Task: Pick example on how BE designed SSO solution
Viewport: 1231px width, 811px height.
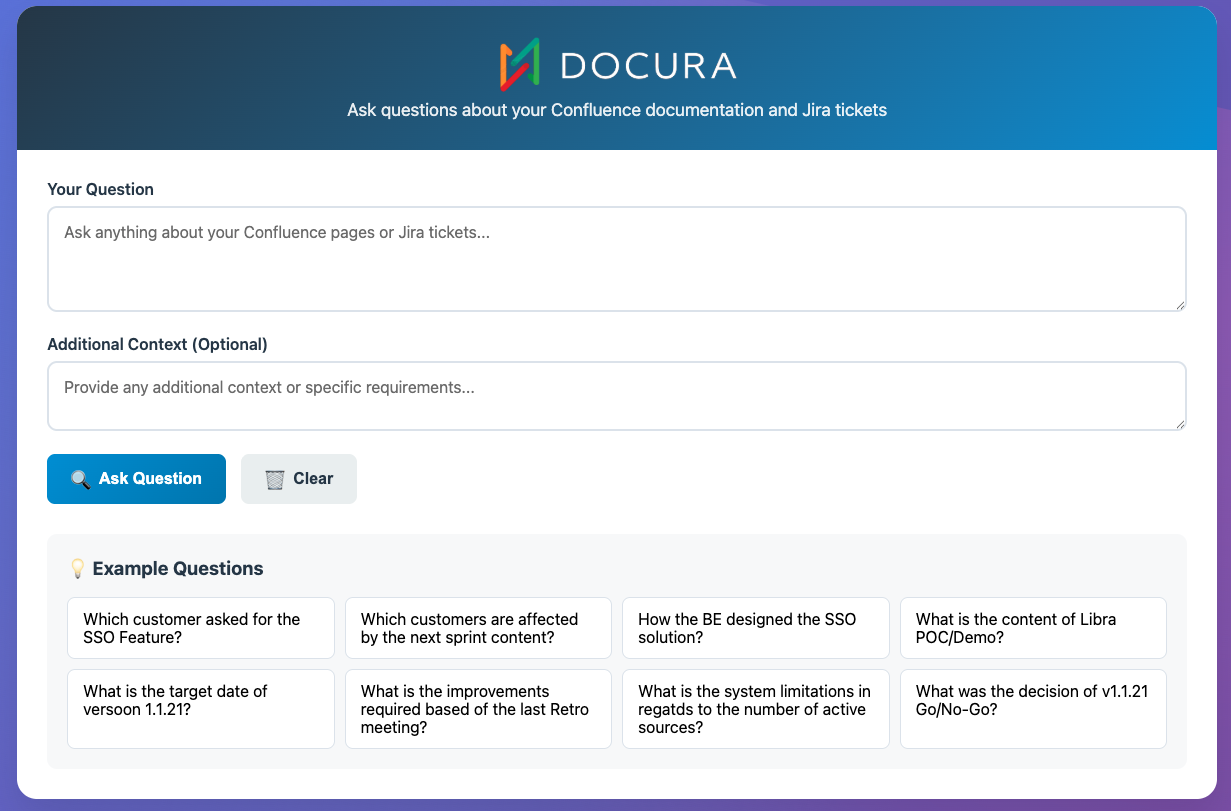Action: click(755, 628)
